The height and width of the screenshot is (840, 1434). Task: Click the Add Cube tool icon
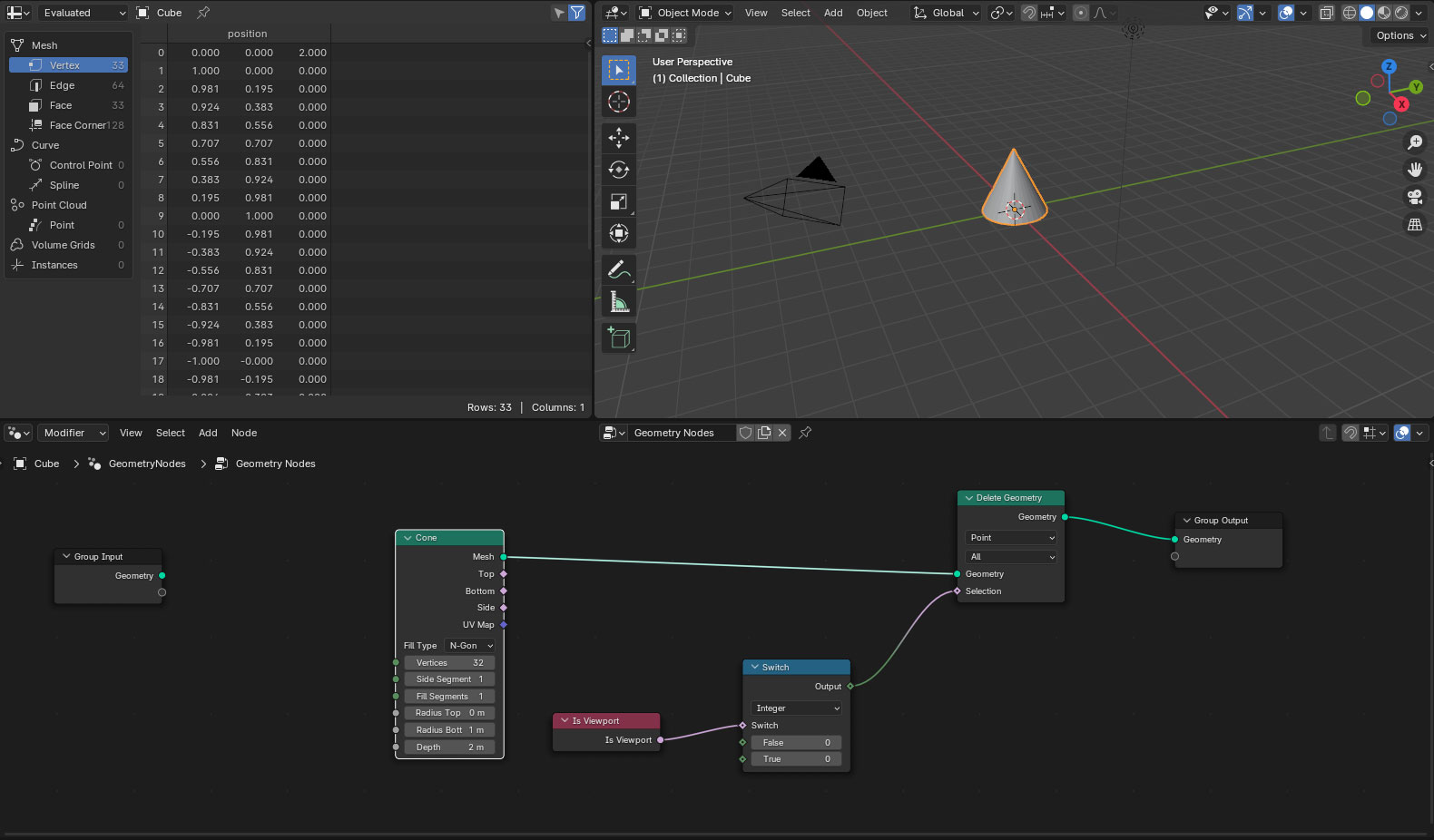tap(619, 337)
